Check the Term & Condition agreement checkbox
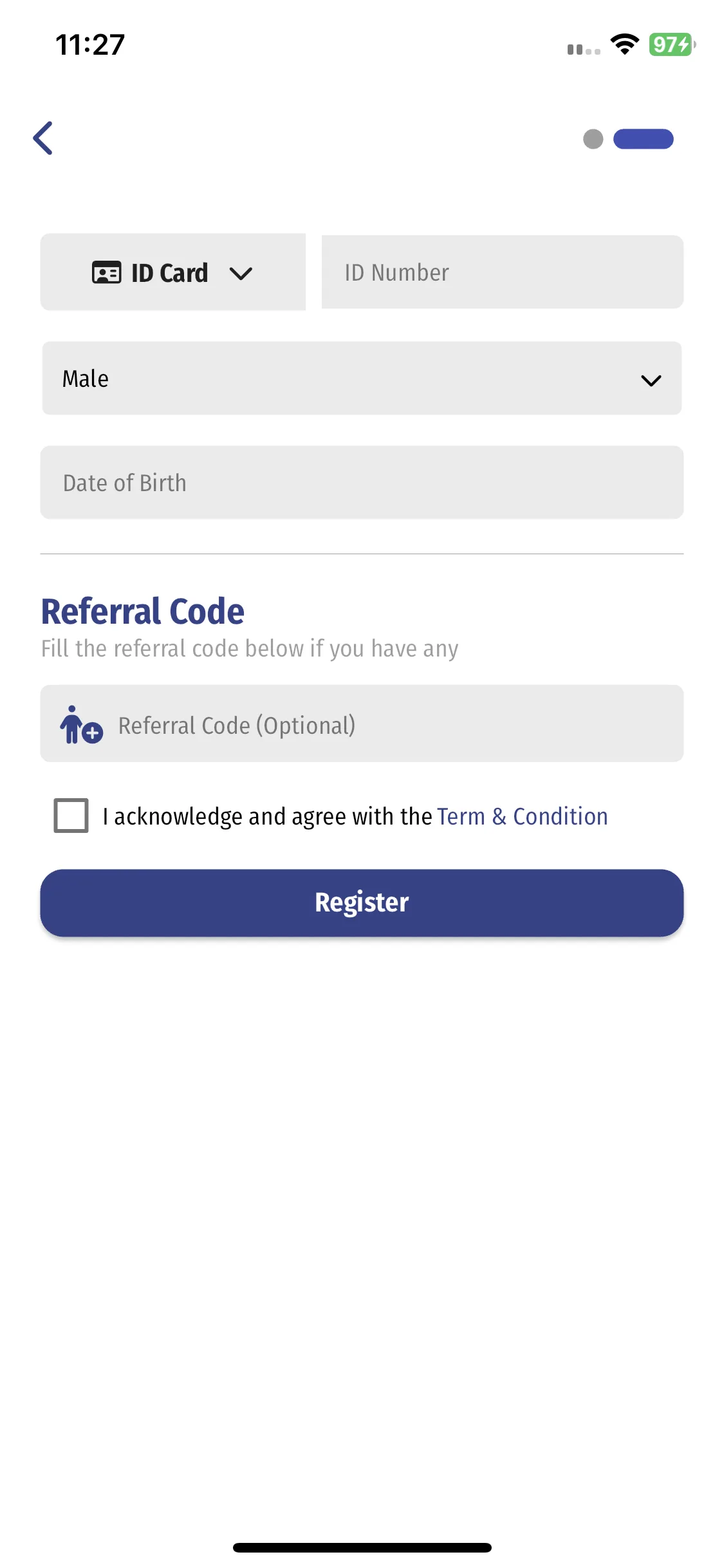Viewport: 724px width, 1568px height. (x=71, y=816)
